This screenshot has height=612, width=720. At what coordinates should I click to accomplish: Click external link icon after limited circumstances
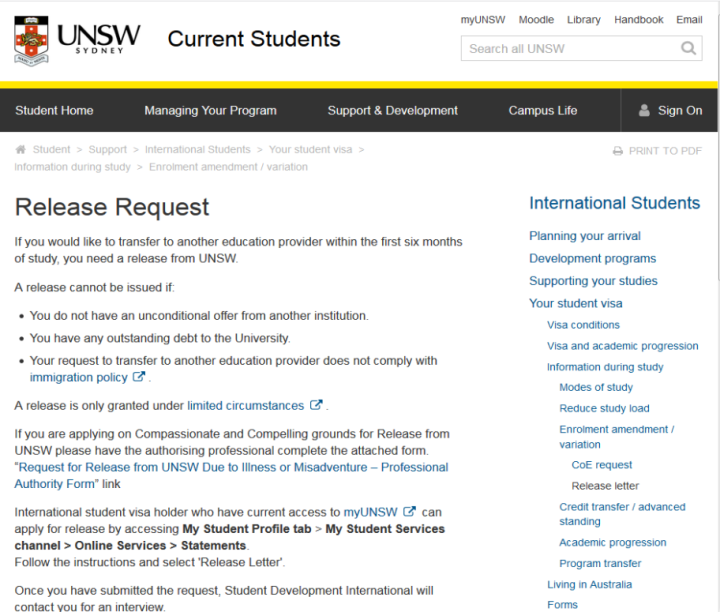(316, 405)
